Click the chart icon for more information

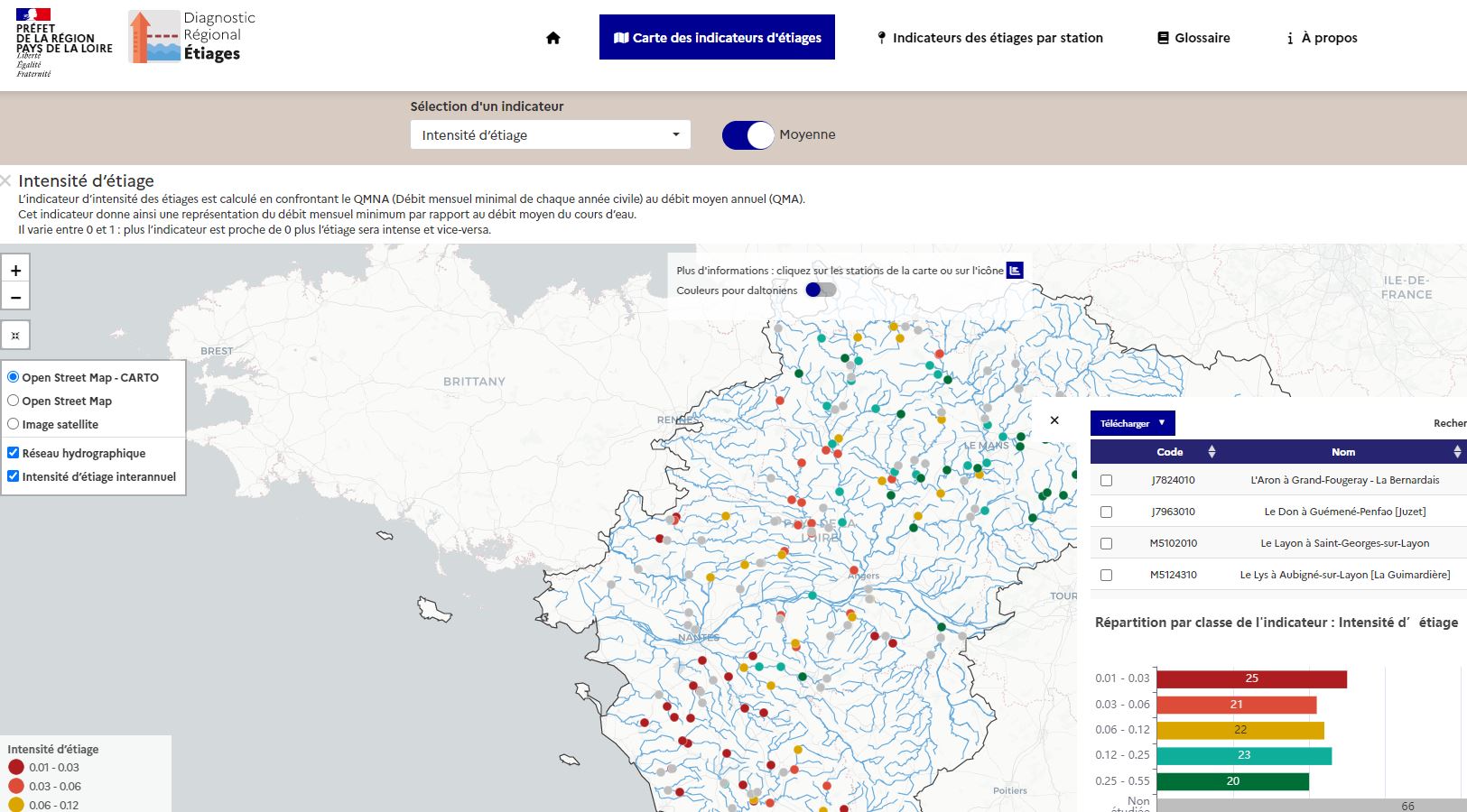[1015, 270]
